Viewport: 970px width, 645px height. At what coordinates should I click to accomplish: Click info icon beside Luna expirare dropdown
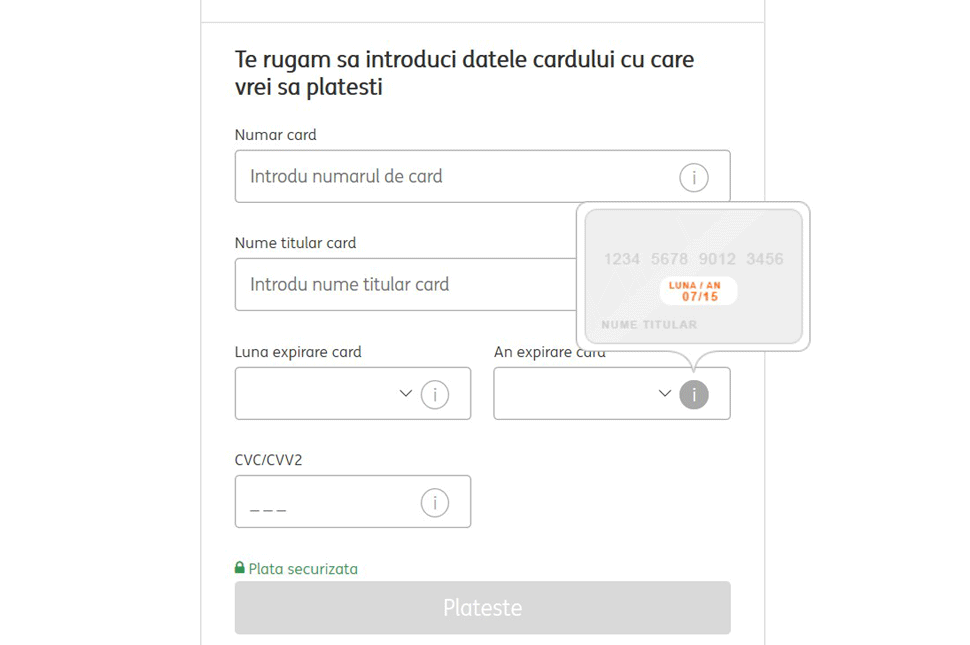pyautogui.click(x=434, y=394)
